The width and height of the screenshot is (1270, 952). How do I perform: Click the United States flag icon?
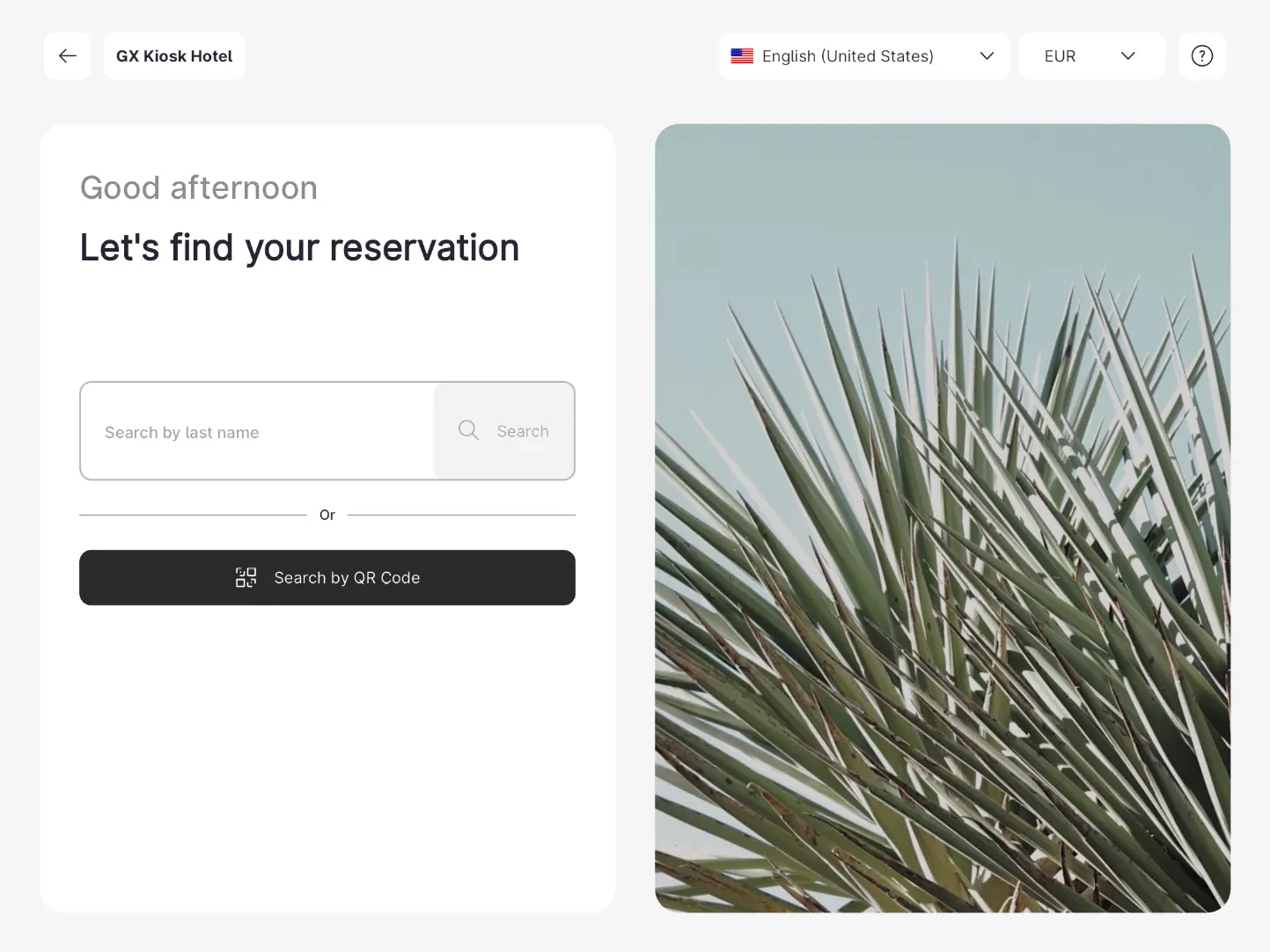point(742,56)
